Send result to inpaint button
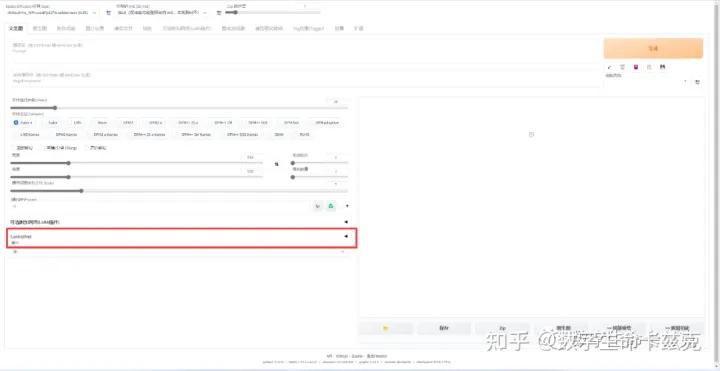The height and width of the screenshot is (371, 720). (619, 328)
